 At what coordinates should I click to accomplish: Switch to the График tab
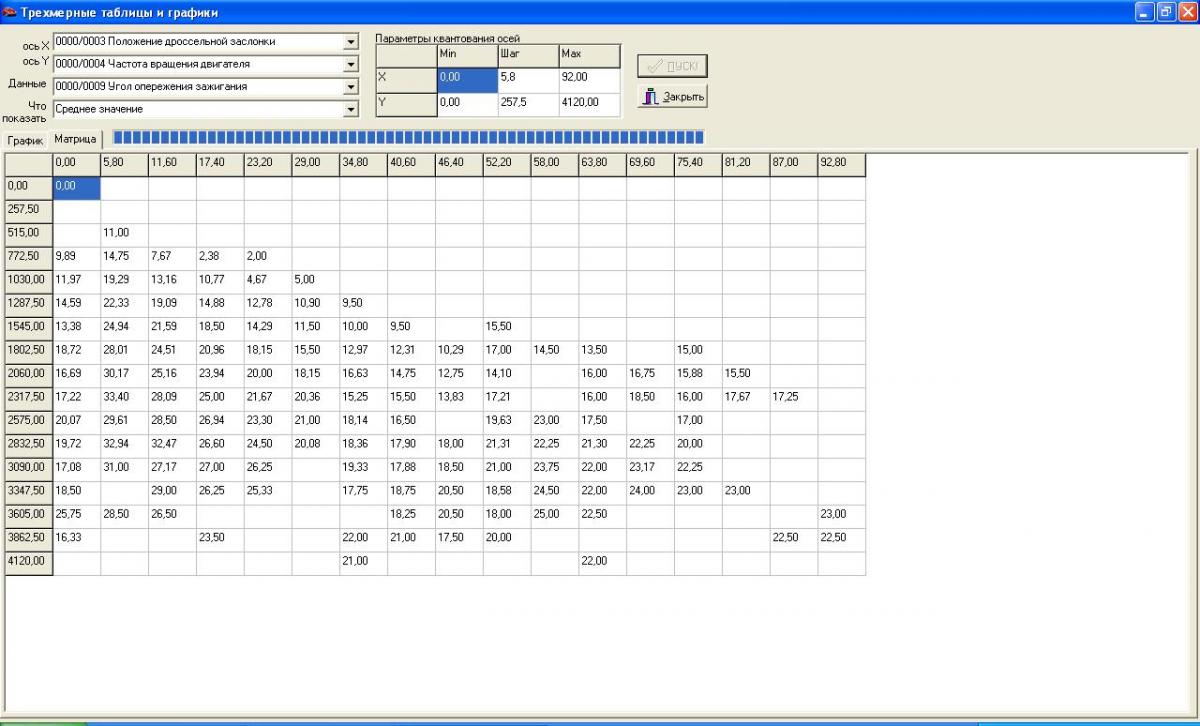point(25,141)
